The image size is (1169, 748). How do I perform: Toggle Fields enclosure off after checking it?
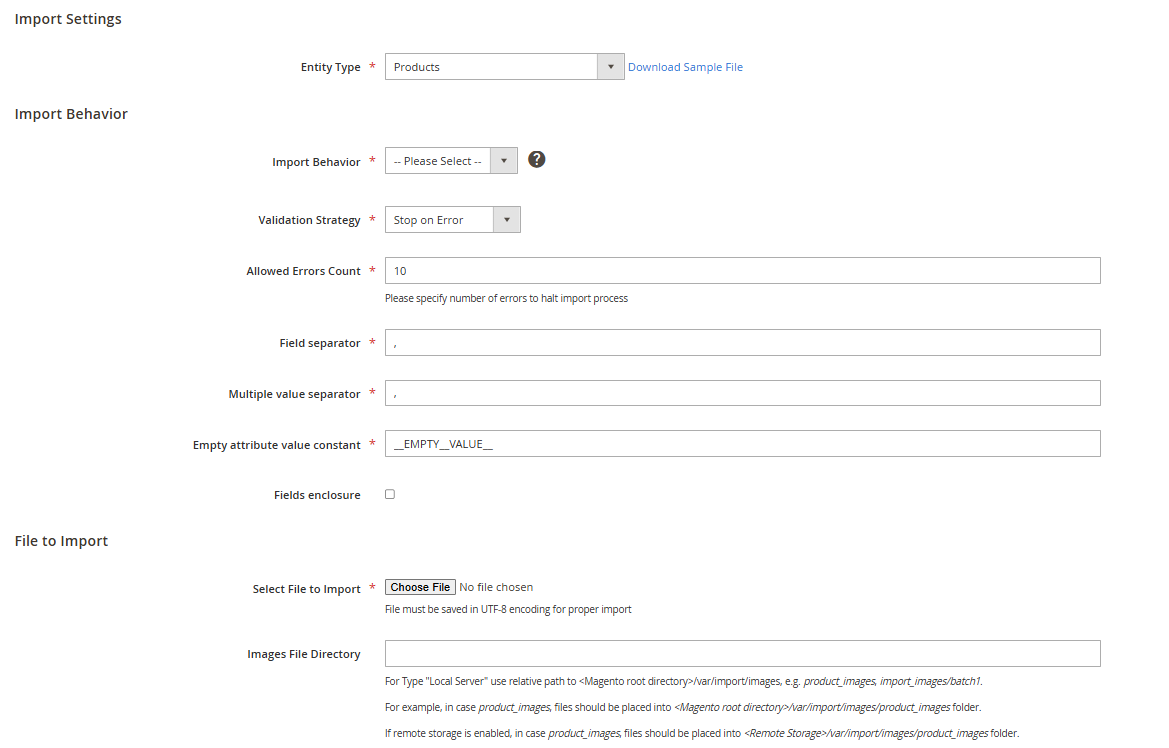pyautogui.click(x=389, y=493)
